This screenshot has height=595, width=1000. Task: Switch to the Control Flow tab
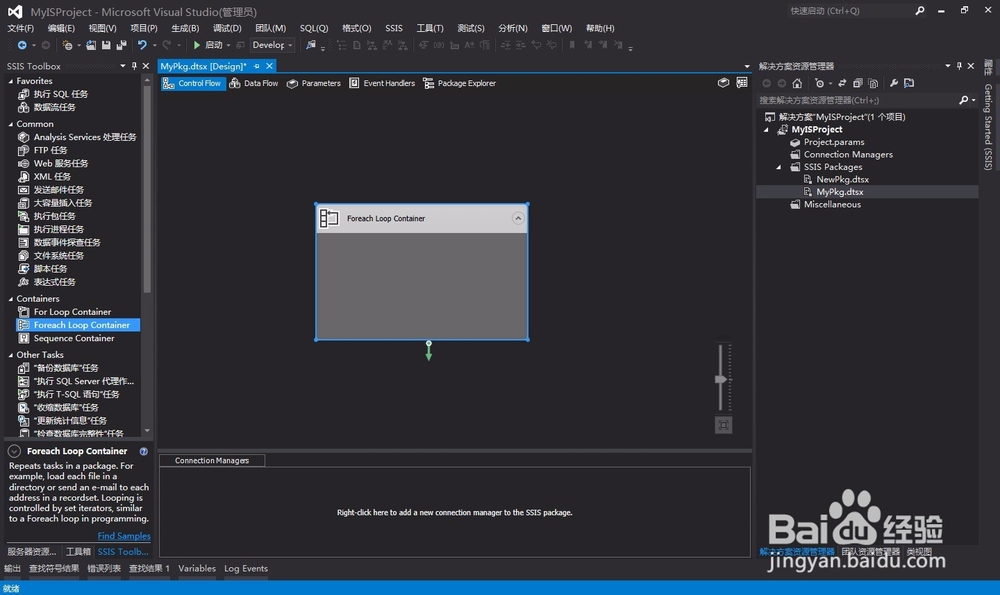coord(193,83)
